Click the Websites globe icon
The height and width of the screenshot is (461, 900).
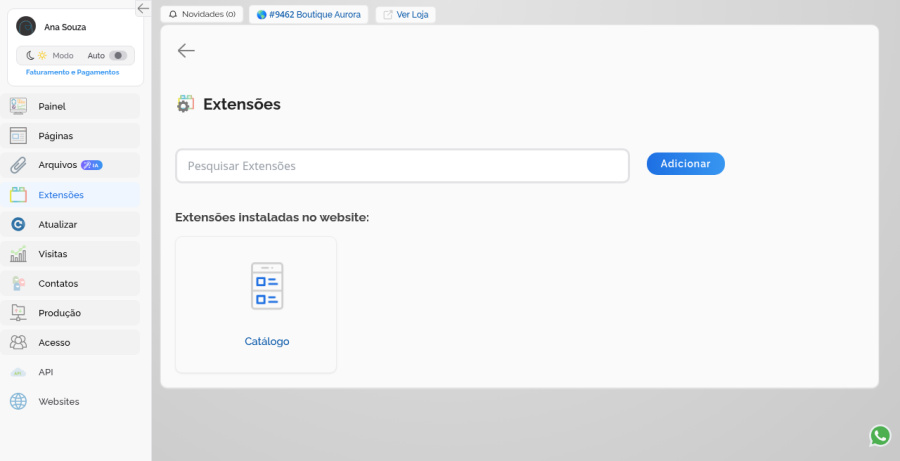18,401
